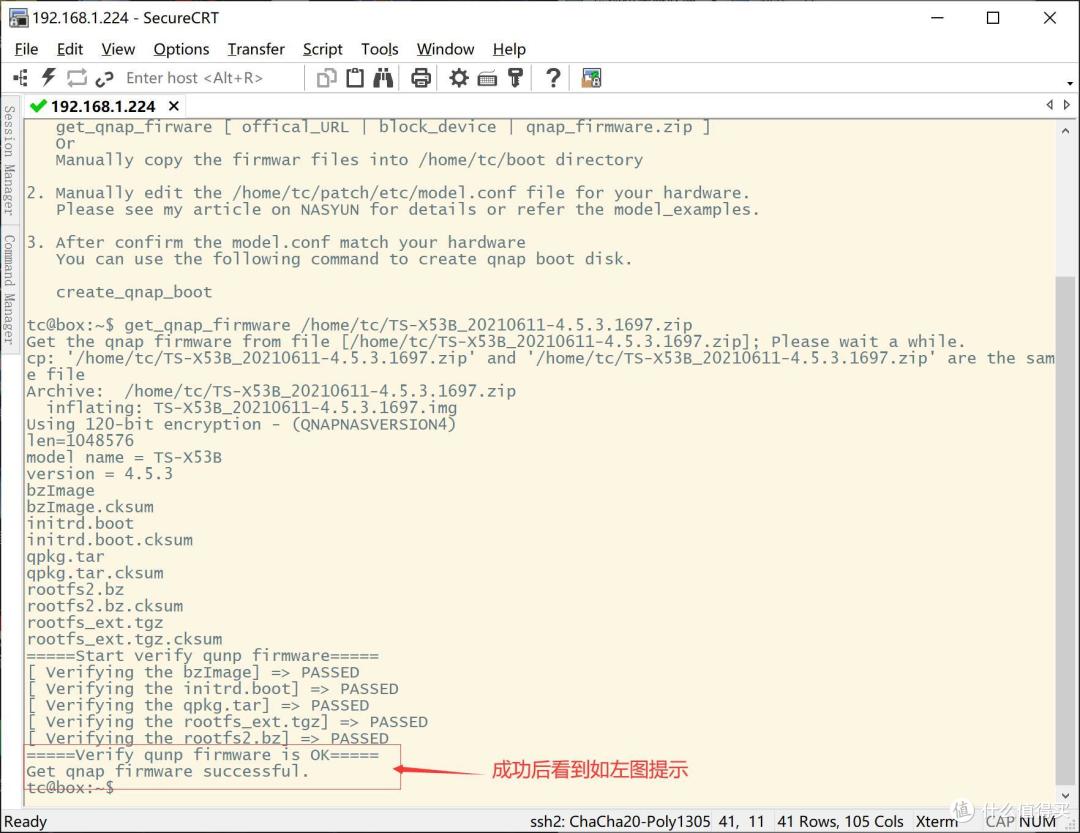
Task: Open the Transfer menu
Action: coord(256,49)
